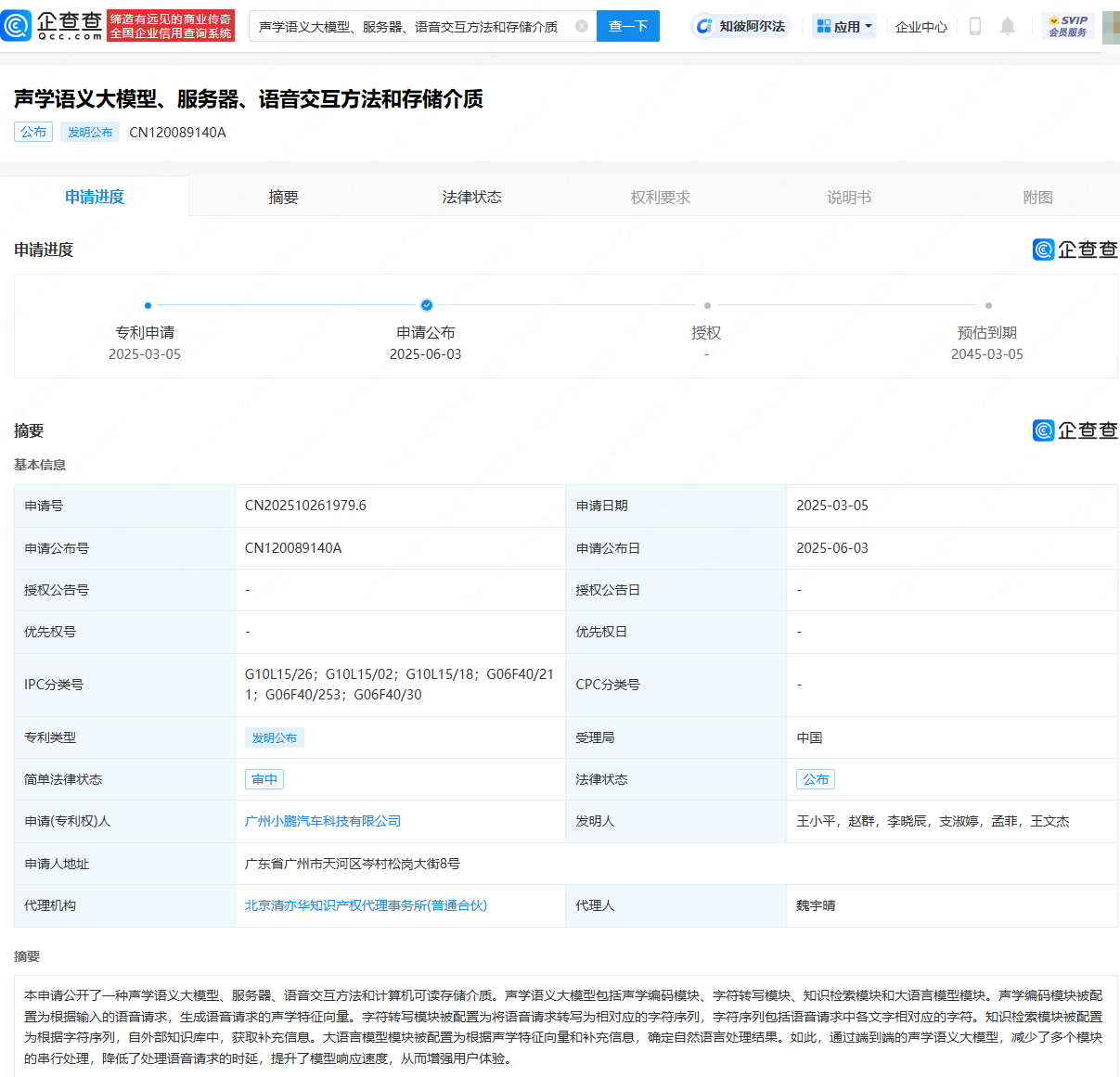Switch to the 摘要 tab
This screenshot has height=1077, width=1120.
[283, 197]
